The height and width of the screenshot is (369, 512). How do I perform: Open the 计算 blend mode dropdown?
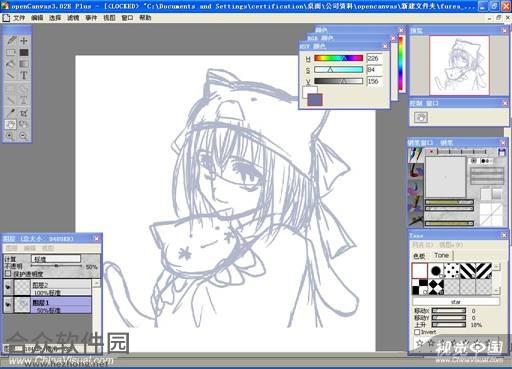click(x=56, y=259)
